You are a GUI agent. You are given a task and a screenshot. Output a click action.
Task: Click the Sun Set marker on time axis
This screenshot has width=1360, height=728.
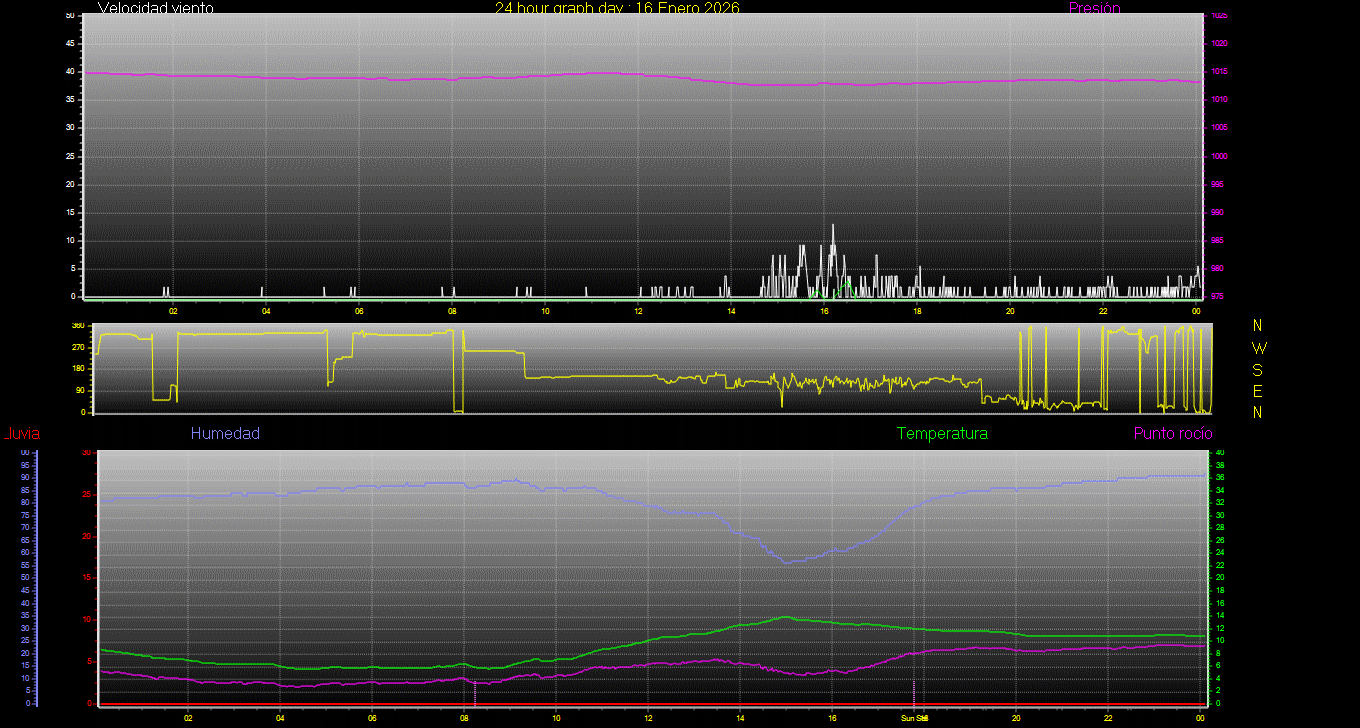point(915,718)
